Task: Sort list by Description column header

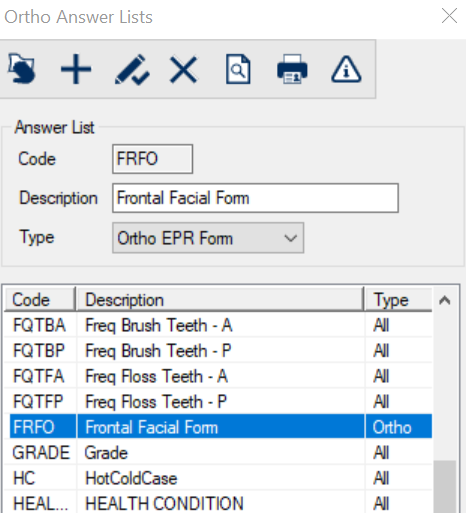Action: [220, 300]
